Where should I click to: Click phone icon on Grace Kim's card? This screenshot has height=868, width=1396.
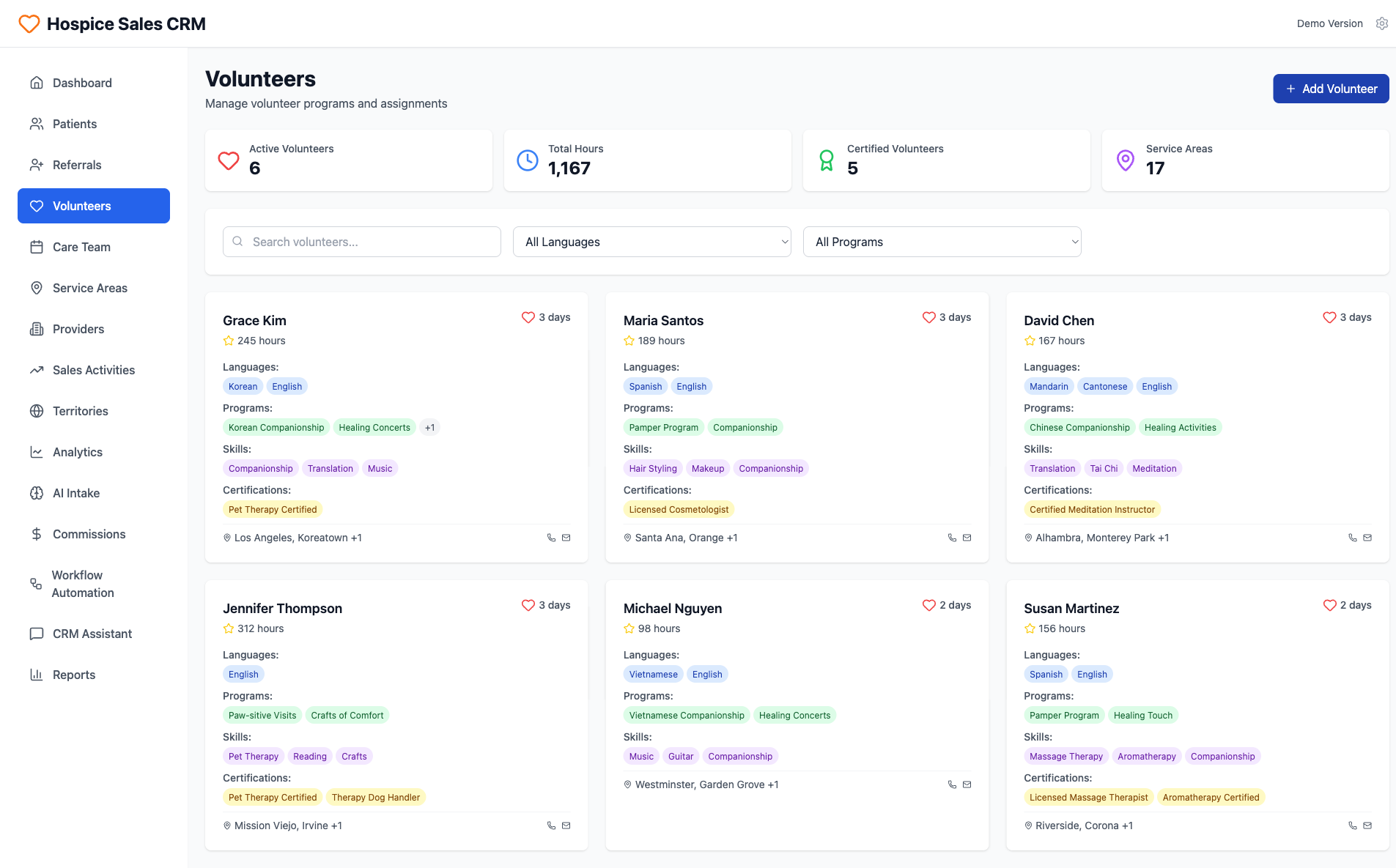tap(551, 538)
